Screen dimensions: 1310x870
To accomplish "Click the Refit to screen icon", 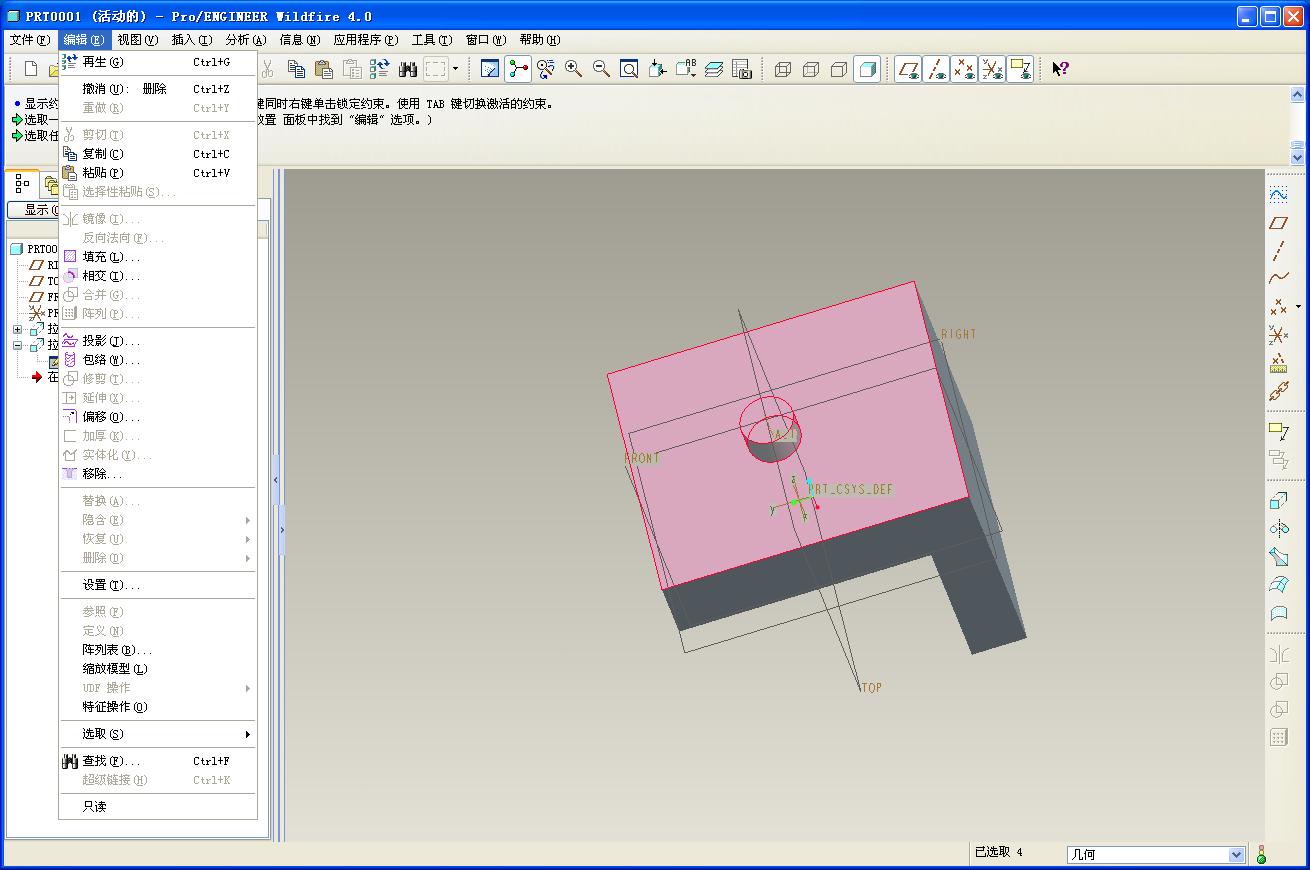I will point(629,69).
